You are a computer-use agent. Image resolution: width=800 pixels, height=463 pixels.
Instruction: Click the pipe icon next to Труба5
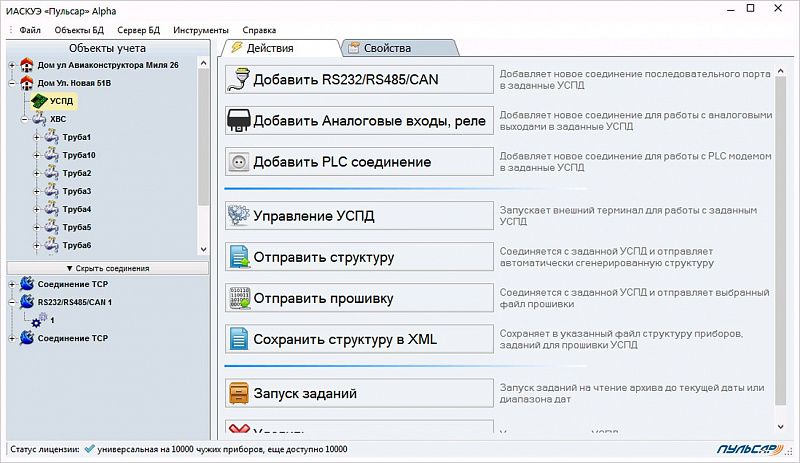point(51,227)
